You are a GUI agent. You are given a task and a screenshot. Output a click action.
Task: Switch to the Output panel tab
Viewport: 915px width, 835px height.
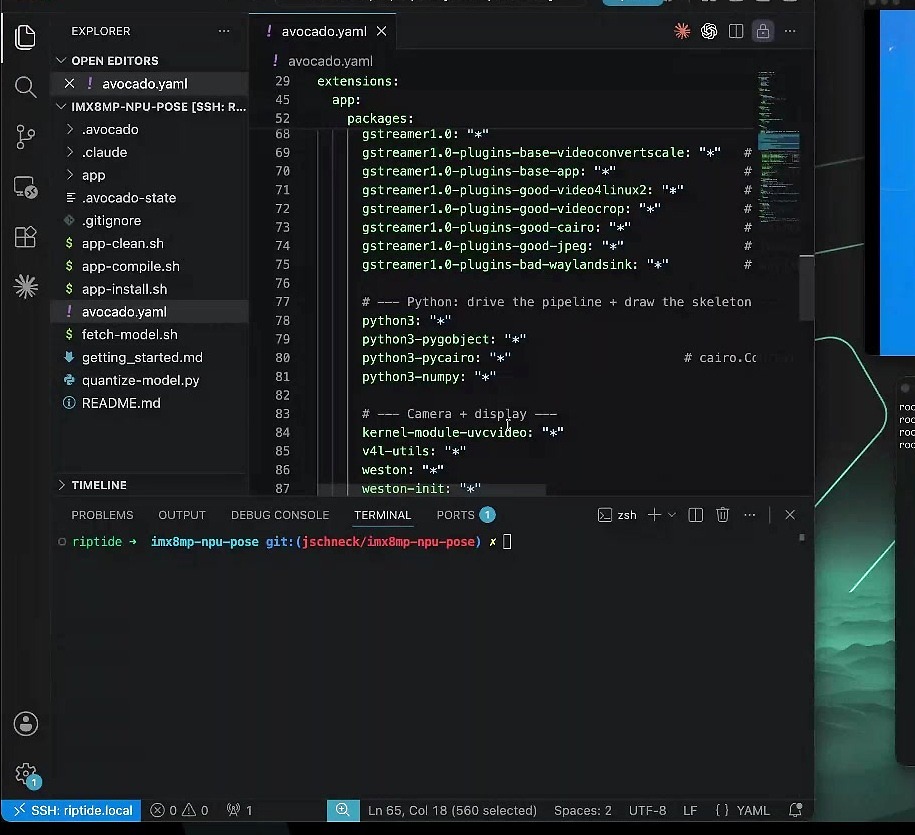182,515
